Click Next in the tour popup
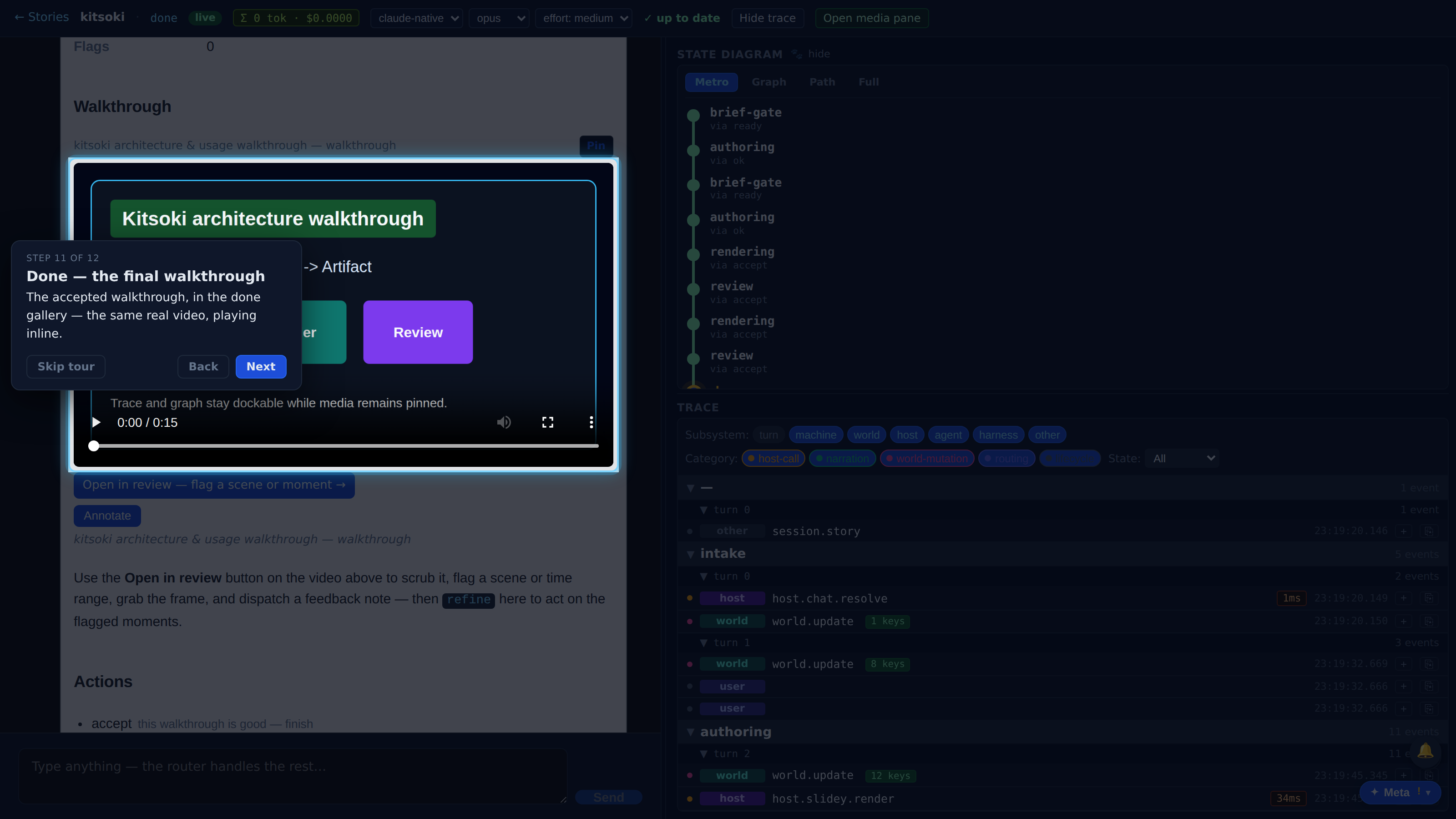The height and width of the screenshot is (819, 1456). pyautogui.click(x=261, y=366)
